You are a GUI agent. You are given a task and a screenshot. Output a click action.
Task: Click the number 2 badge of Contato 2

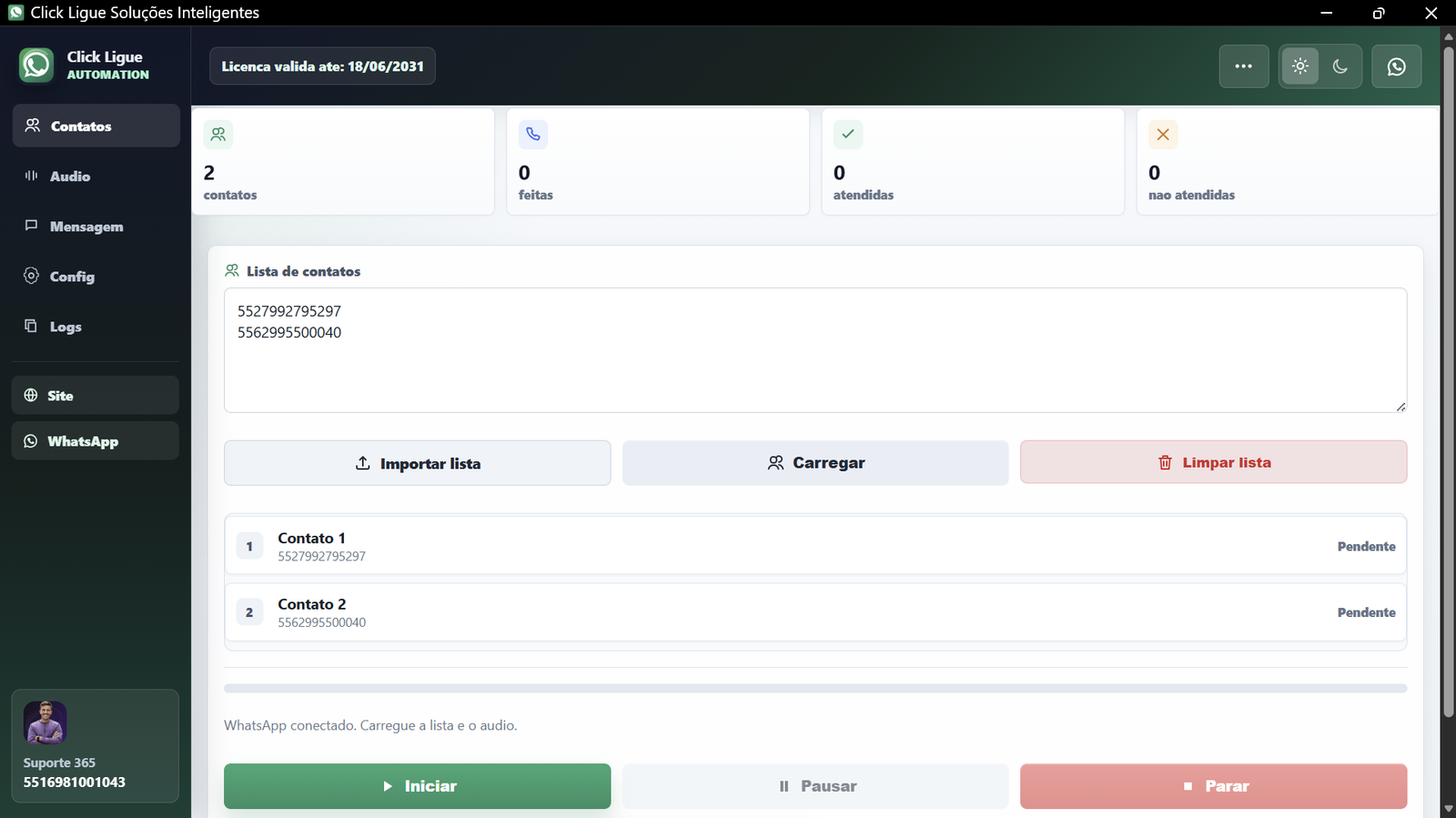click(249, 612)
